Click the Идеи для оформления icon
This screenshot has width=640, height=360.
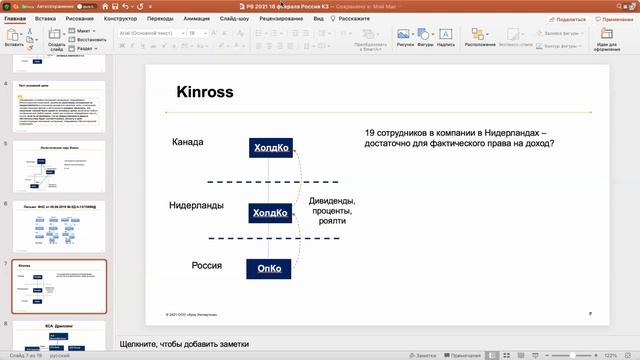click(x=607, y=34)
